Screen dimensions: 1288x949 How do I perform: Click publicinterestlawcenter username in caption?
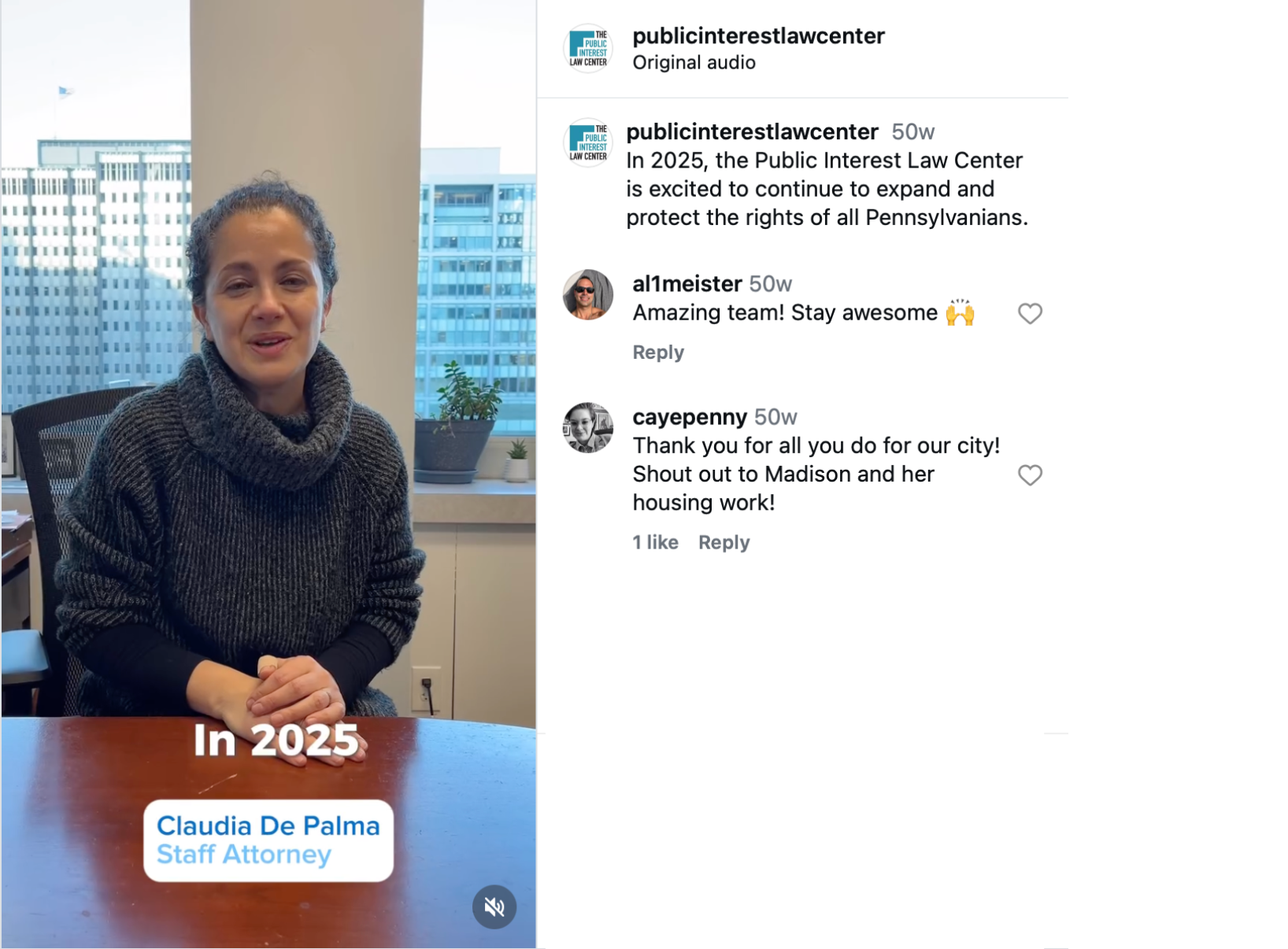coord(752,131)
